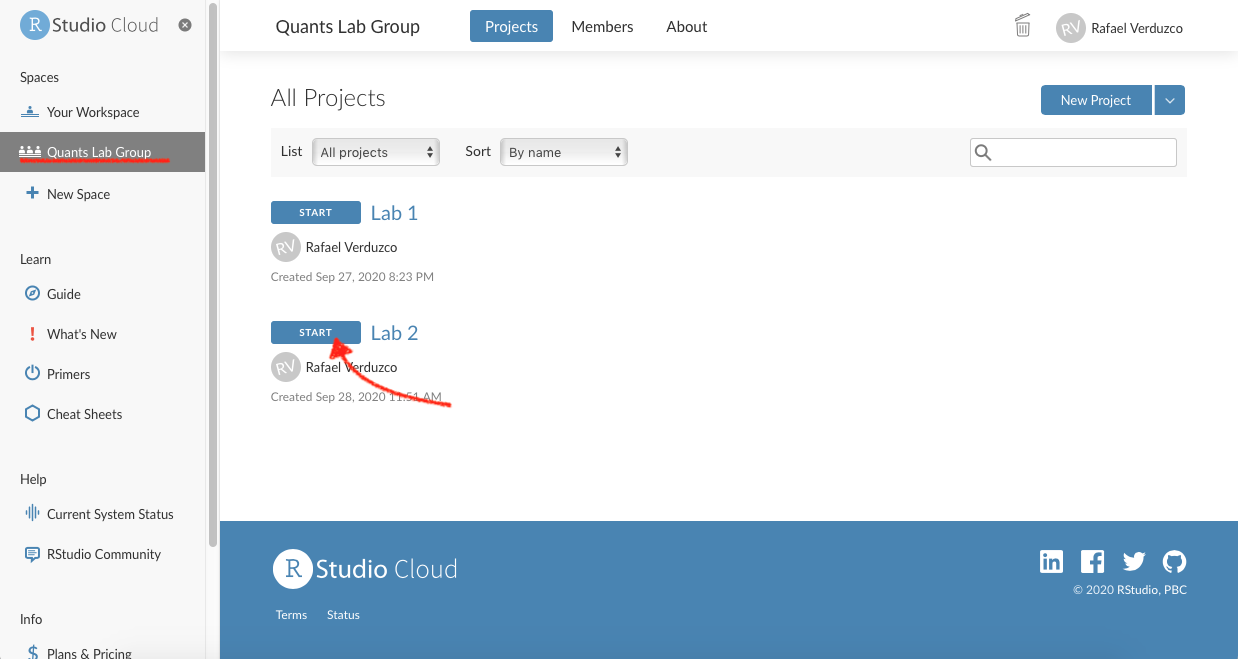This screenshot has height=659, width=1238.
Task: Create a New Space
Action: tap(78, 194)
